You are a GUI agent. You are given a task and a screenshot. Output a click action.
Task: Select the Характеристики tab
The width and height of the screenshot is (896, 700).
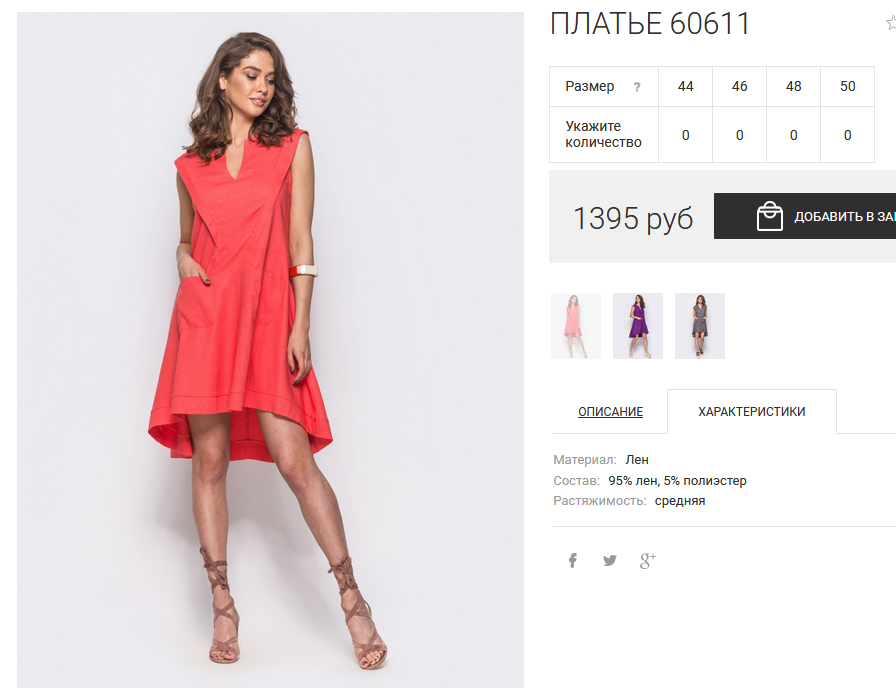(x=751, y=411)
